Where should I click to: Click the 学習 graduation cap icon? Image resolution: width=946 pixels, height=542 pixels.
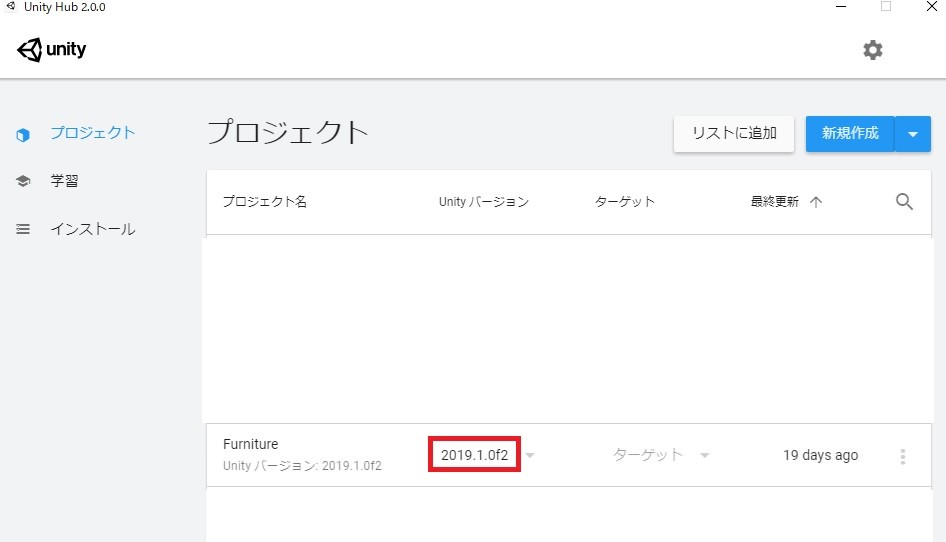coord(23,181)
